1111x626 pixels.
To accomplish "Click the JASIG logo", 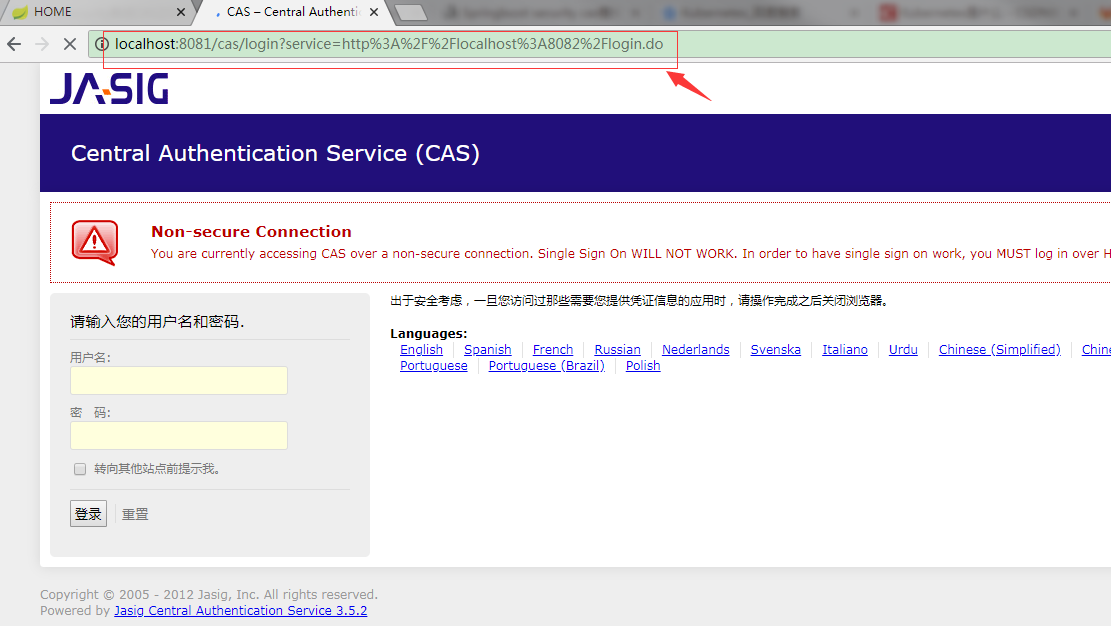I will coord(109,89).
